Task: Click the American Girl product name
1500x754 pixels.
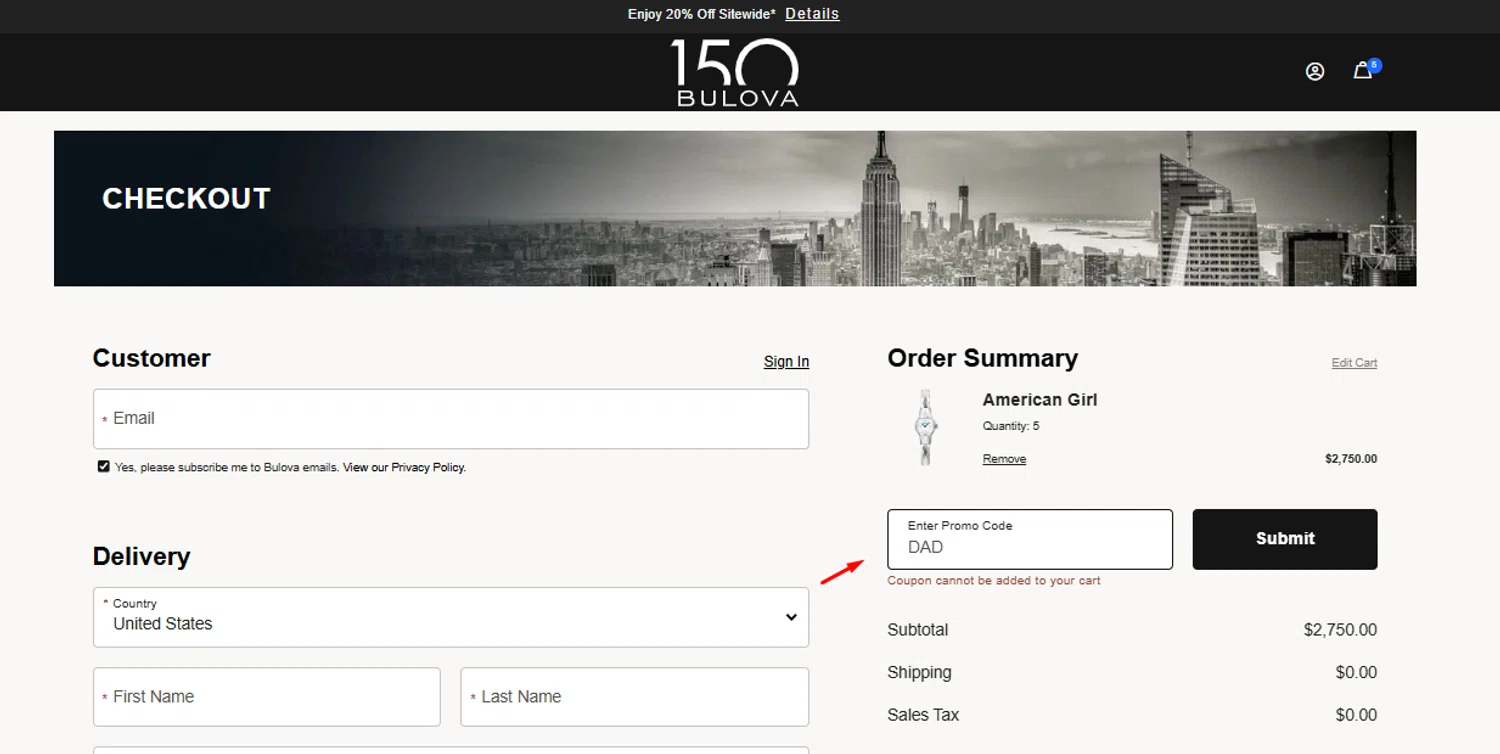Action: [x=1040, y=400]
